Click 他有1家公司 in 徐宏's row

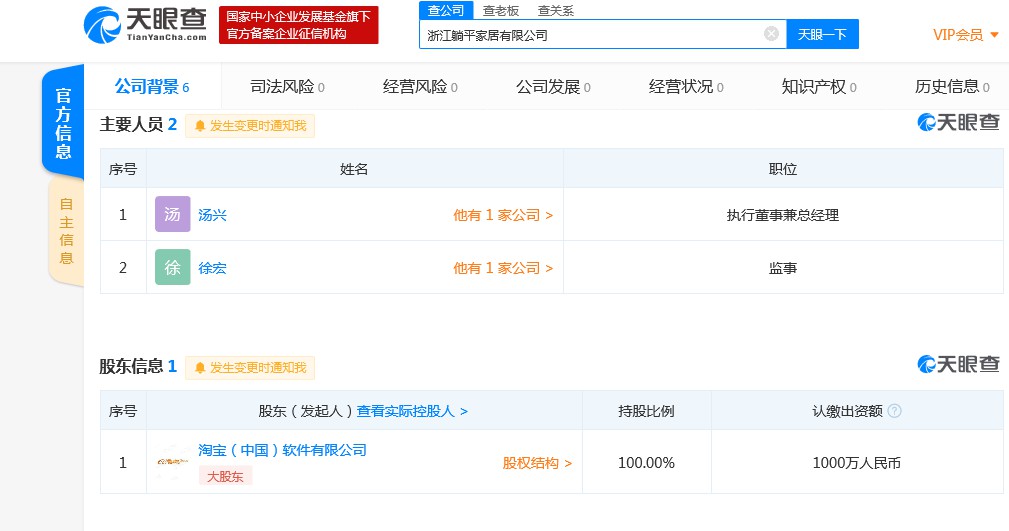click(x=503, y=268)
